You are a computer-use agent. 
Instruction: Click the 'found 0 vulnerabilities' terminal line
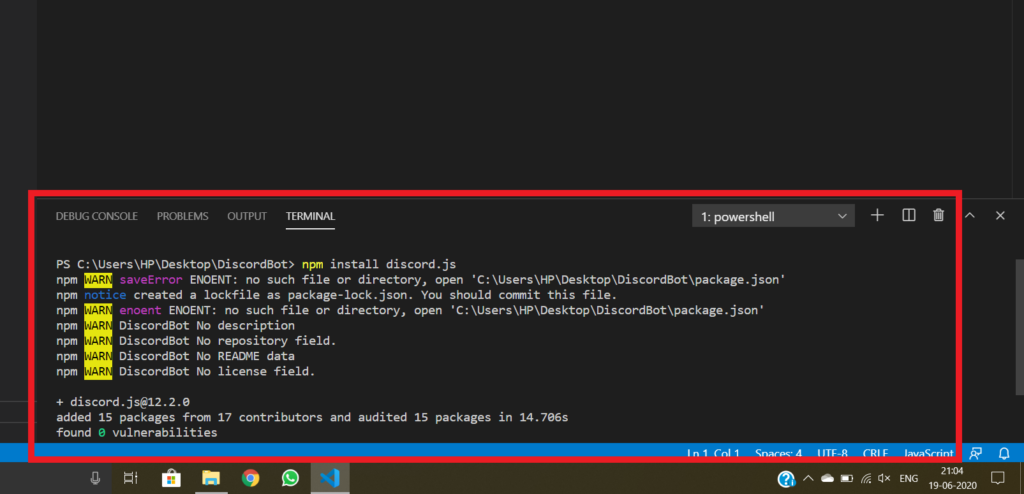tap(136, 433)
